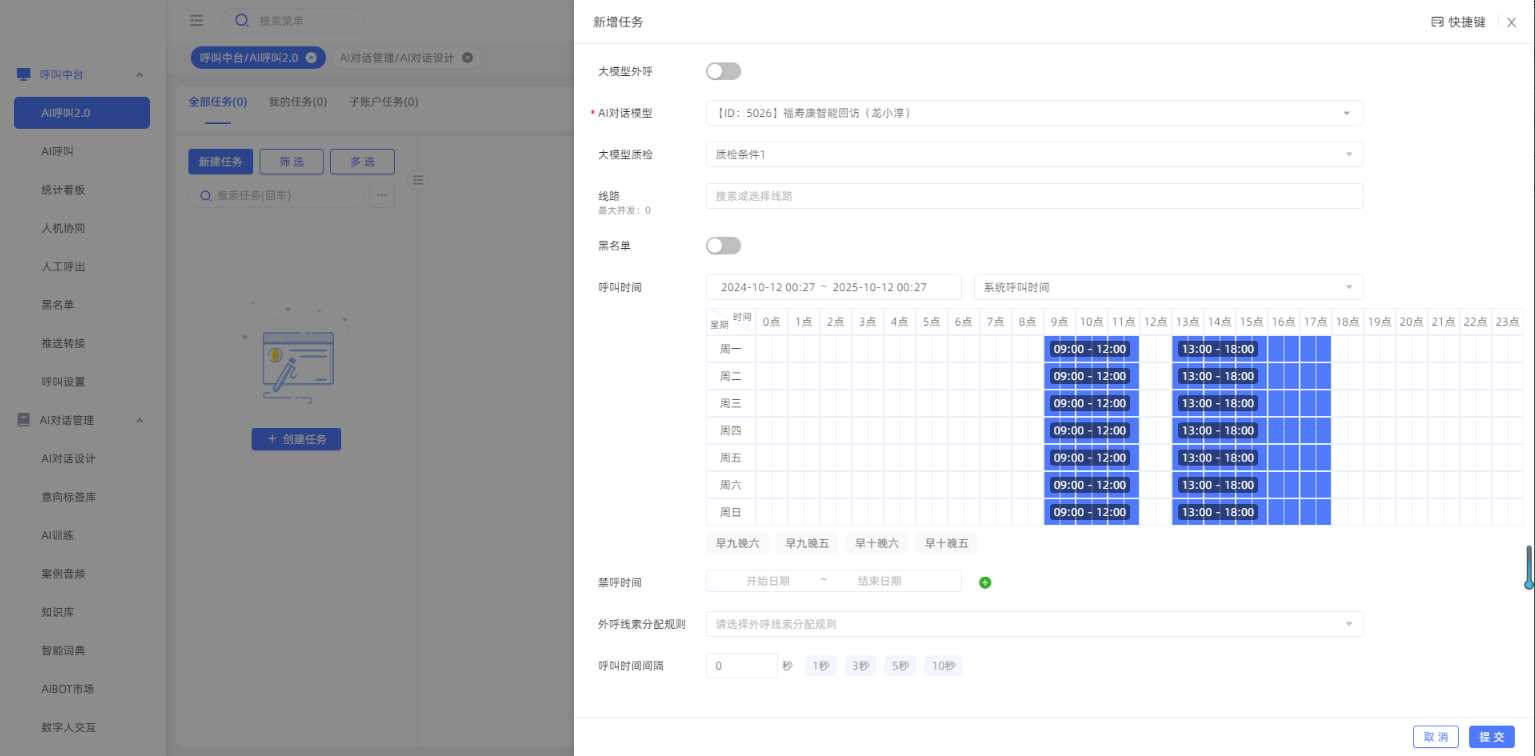This screenshot has height=756, width=1535.
Task: Click the menu collapse icon in top bar
Action: click(x=196, y=20)
